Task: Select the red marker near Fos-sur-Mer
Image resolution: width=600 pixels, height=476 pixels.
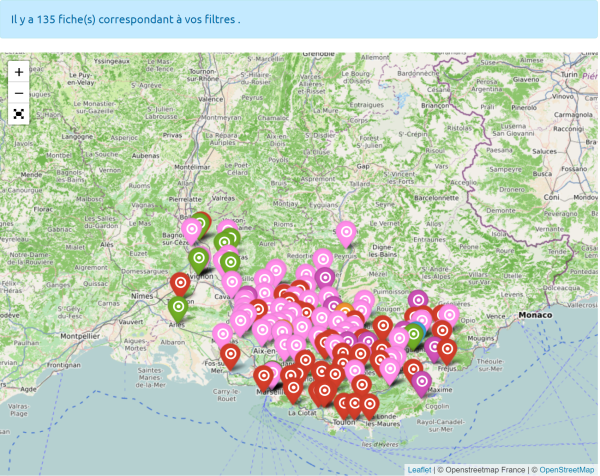Action: (231, 354)
